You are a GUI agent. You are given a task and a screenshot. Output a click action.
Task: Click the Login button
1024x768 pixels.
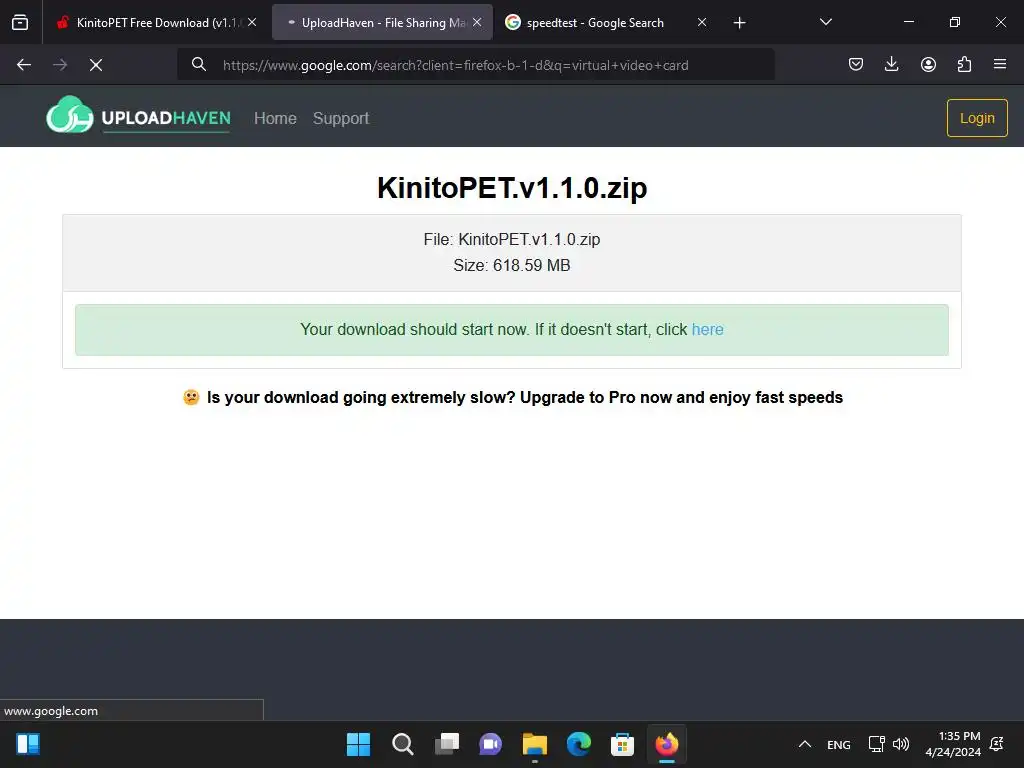tap(977, 118)
